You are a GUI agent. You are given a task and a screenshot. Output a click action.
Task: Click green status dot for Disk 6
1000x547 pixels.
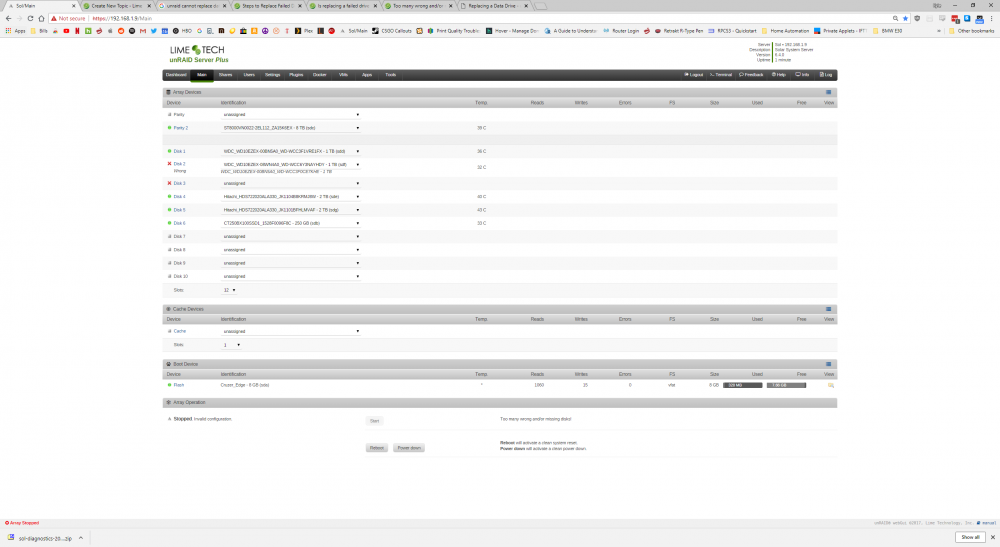[169, 223]
